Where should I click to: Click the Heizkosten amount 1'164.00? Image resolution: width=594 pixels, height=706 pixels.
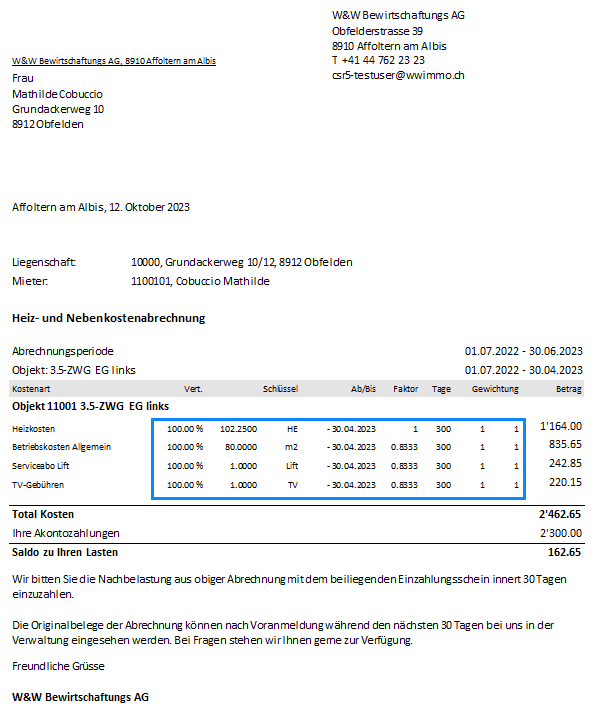(x=561, y=426)
